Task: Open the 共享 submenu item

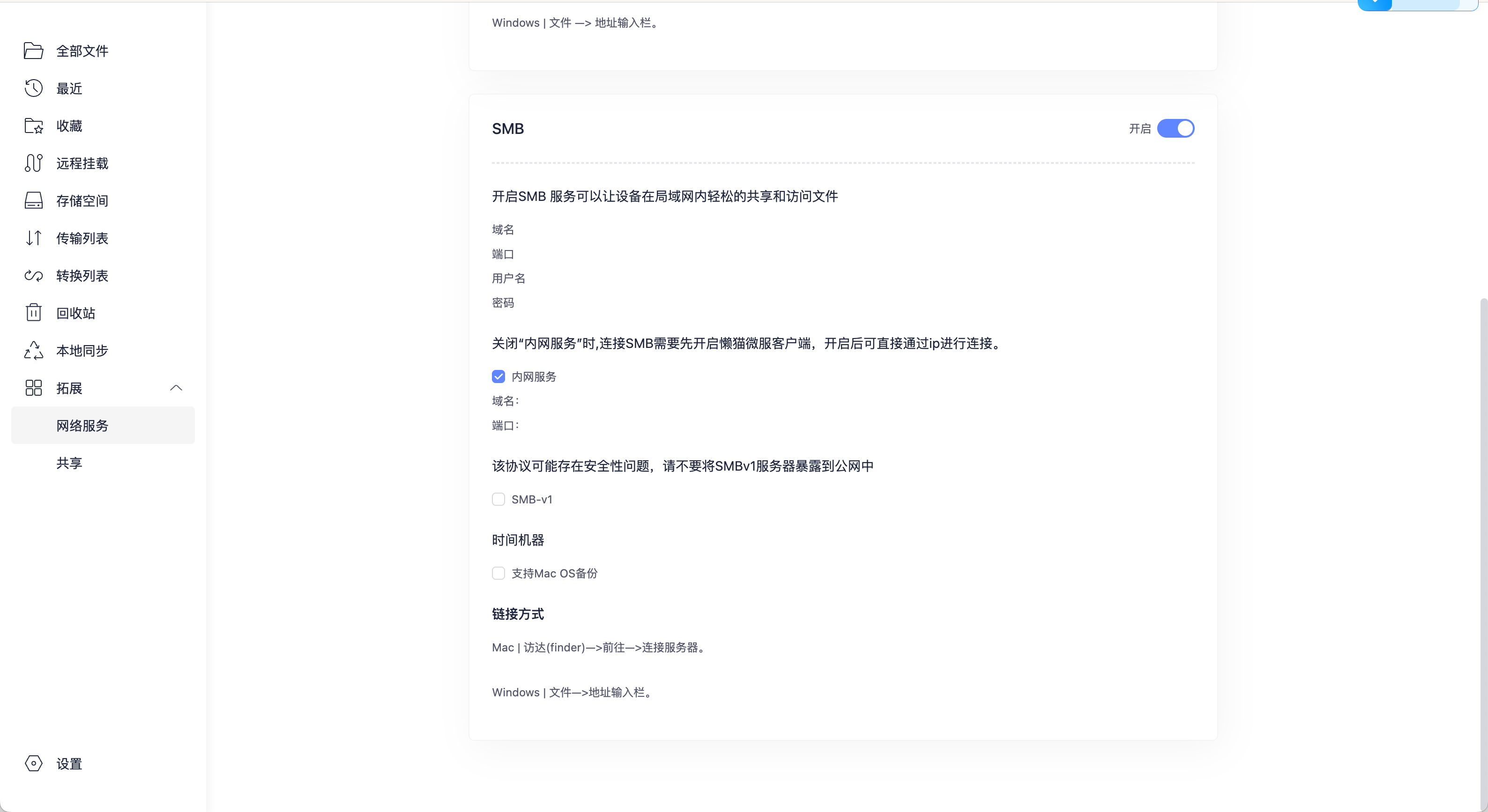Action: click(69, 463)
